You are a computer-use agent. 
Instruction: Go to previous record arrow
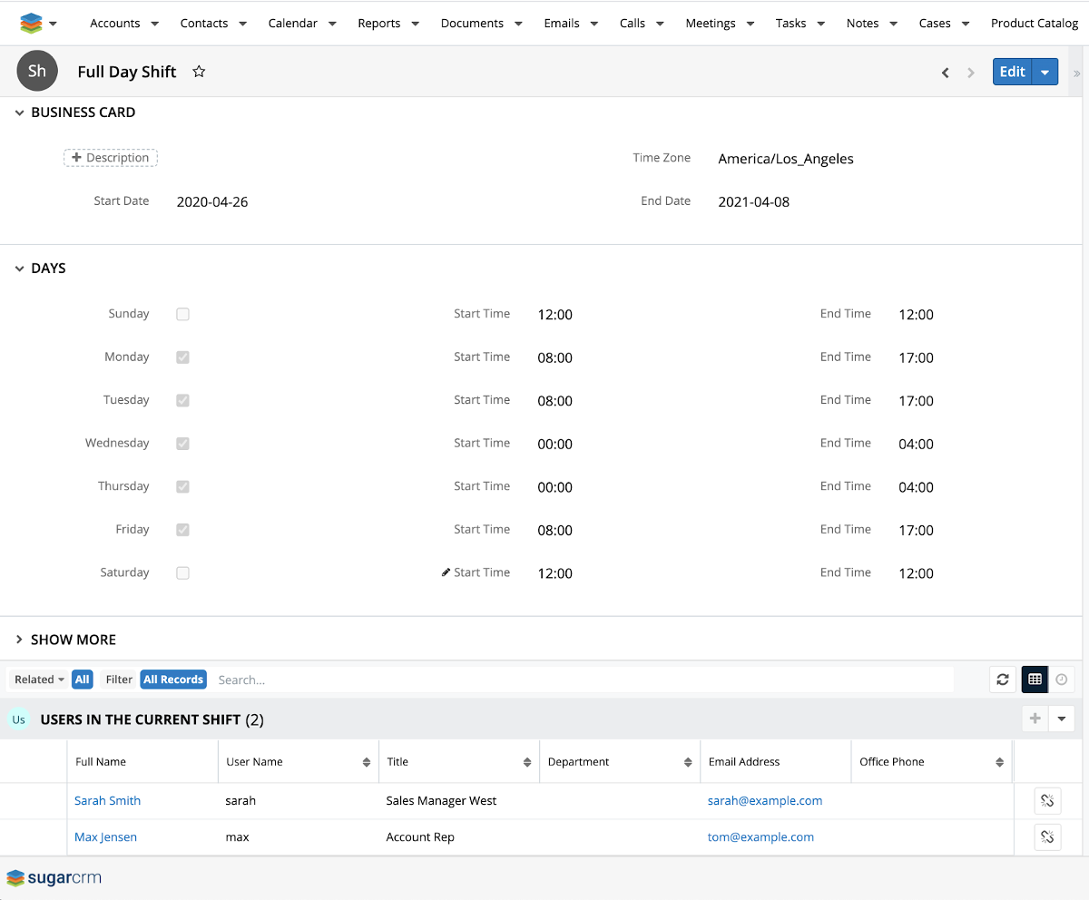tap(945, 72)
